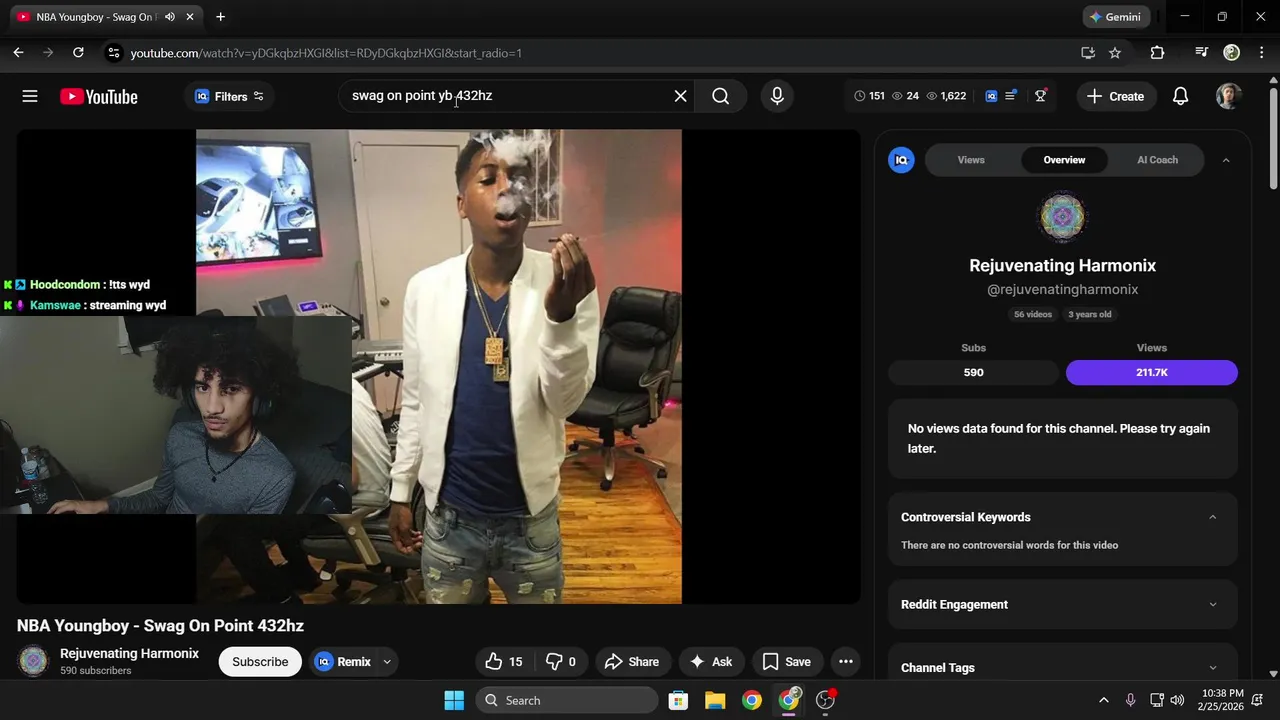Switch to the AI Coach tab
The height and width of the screenshot is (720, 1280).
pos(1157,160)
